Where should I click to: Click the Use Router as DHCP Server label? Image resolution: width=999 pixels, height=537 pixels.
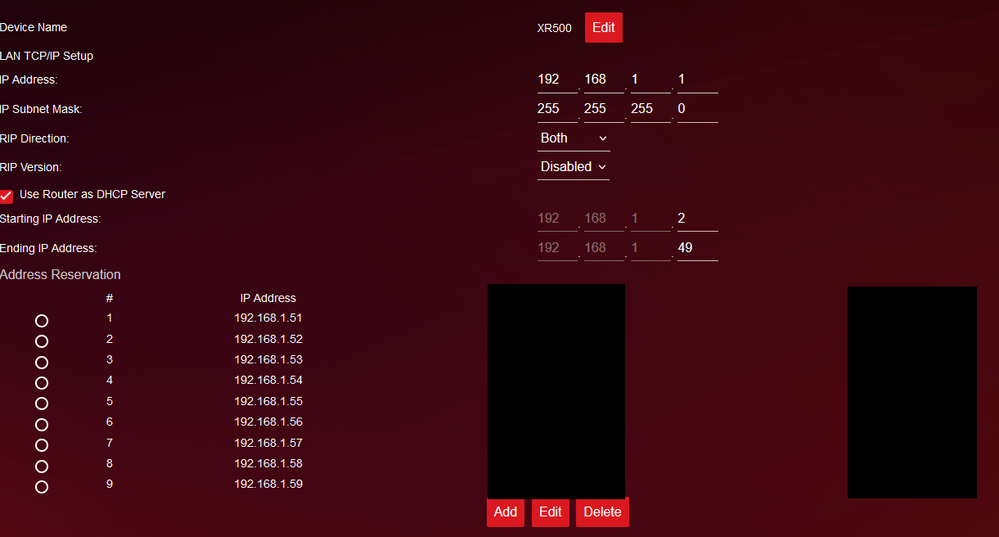tap(92, 194)
